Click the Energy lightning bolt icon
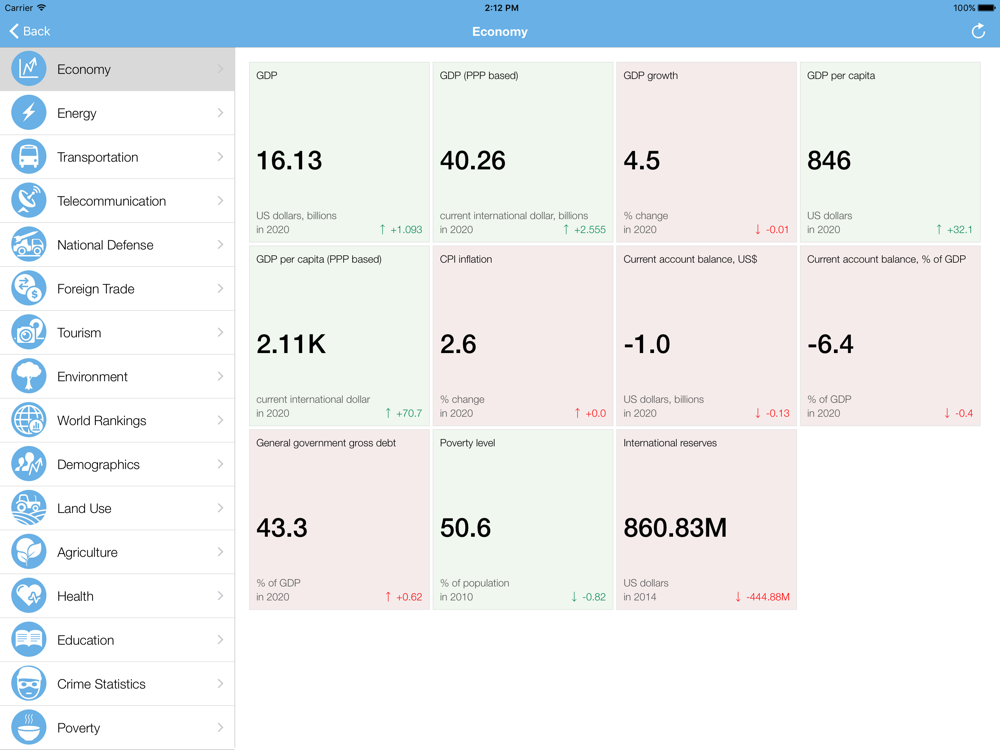The height and width of the screenshot is (750, 1000). [29, 112]
